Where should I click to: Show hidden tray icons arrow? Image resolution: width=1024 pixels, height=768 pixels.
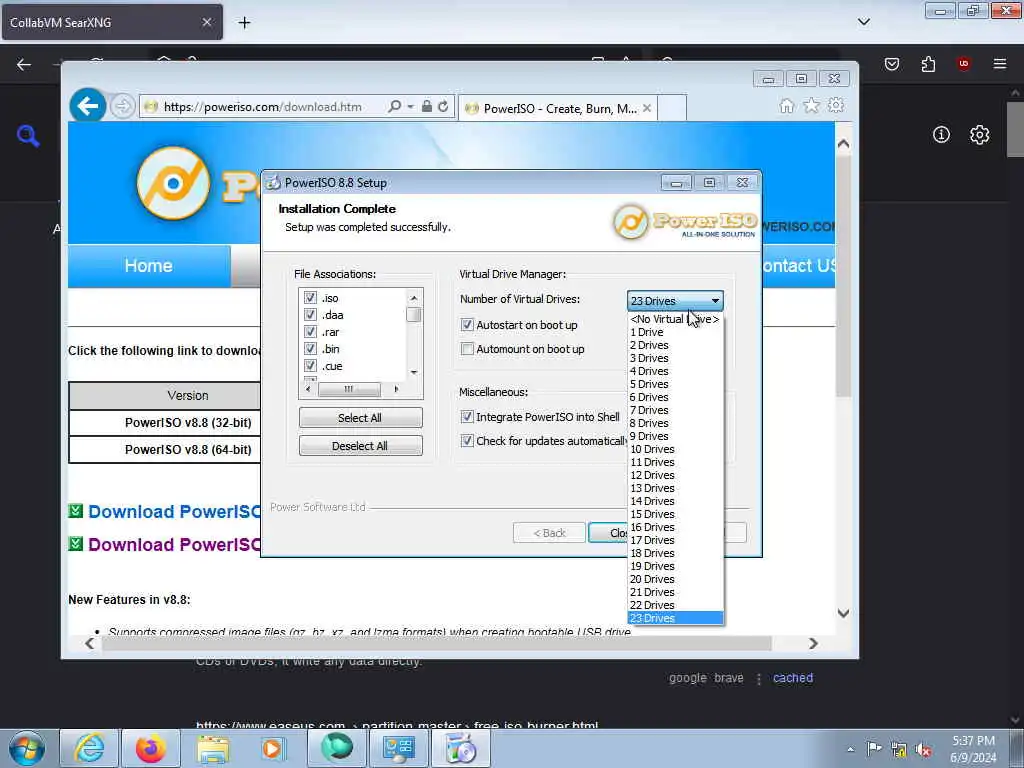[850, 750]
